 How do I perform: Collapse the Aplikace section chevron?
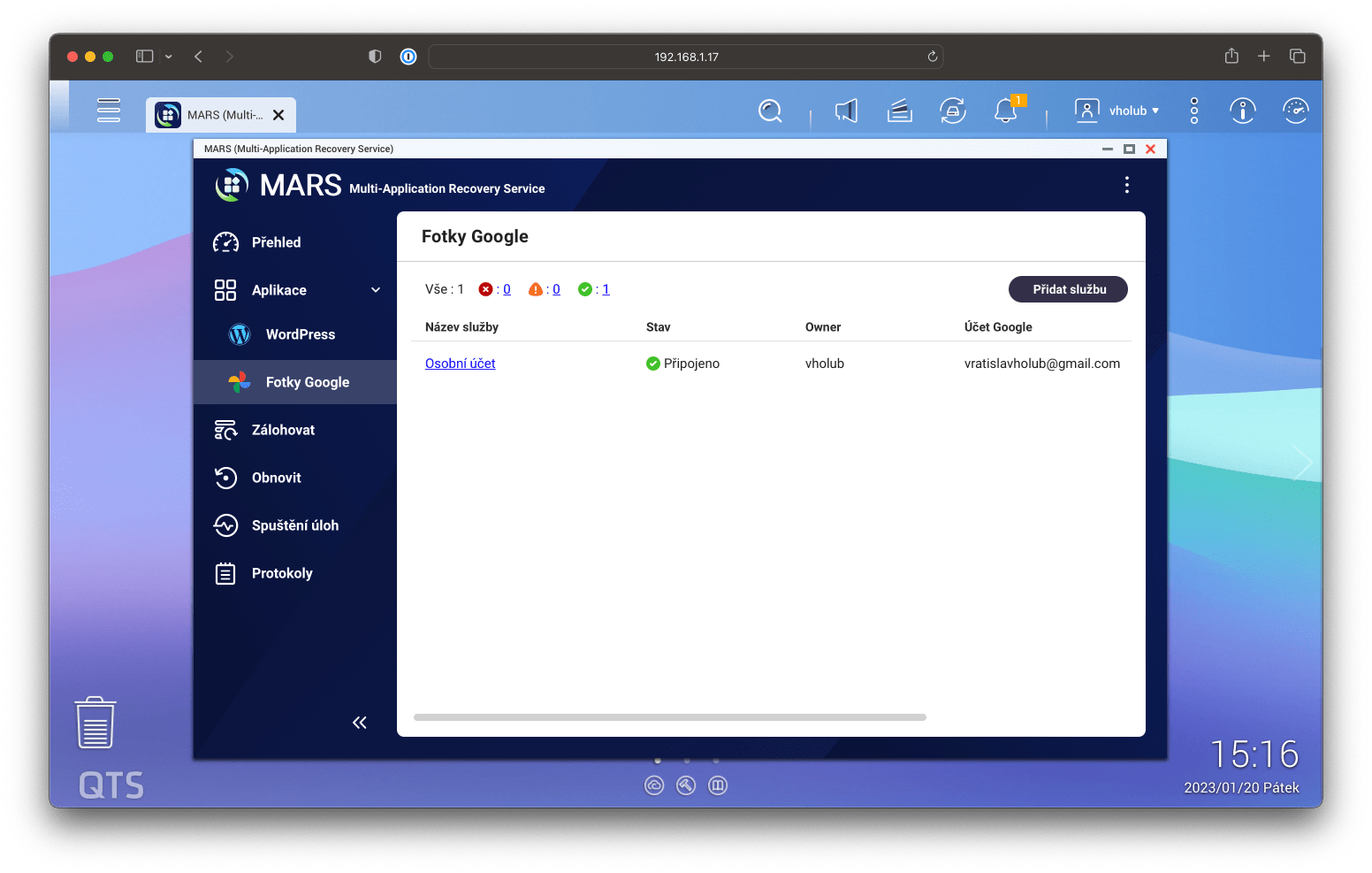tap(376, 290)
